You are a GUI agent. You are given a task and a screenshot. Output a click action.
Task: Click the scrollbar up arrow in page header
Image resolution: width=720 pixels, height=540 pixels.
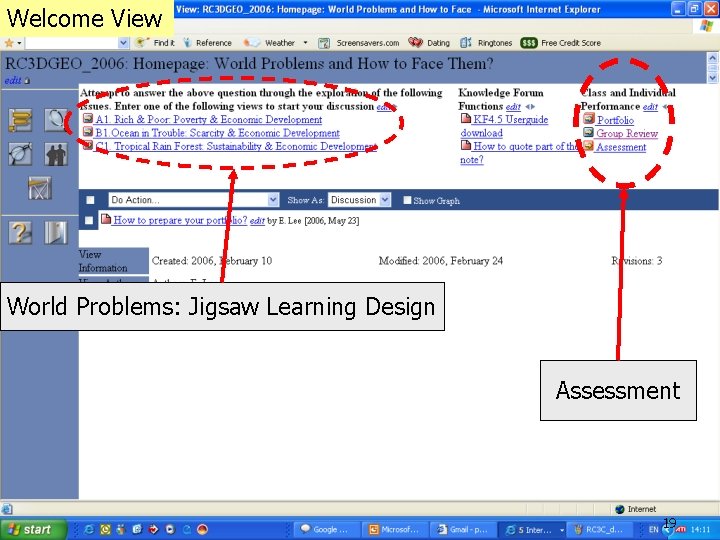click(713, 58)
